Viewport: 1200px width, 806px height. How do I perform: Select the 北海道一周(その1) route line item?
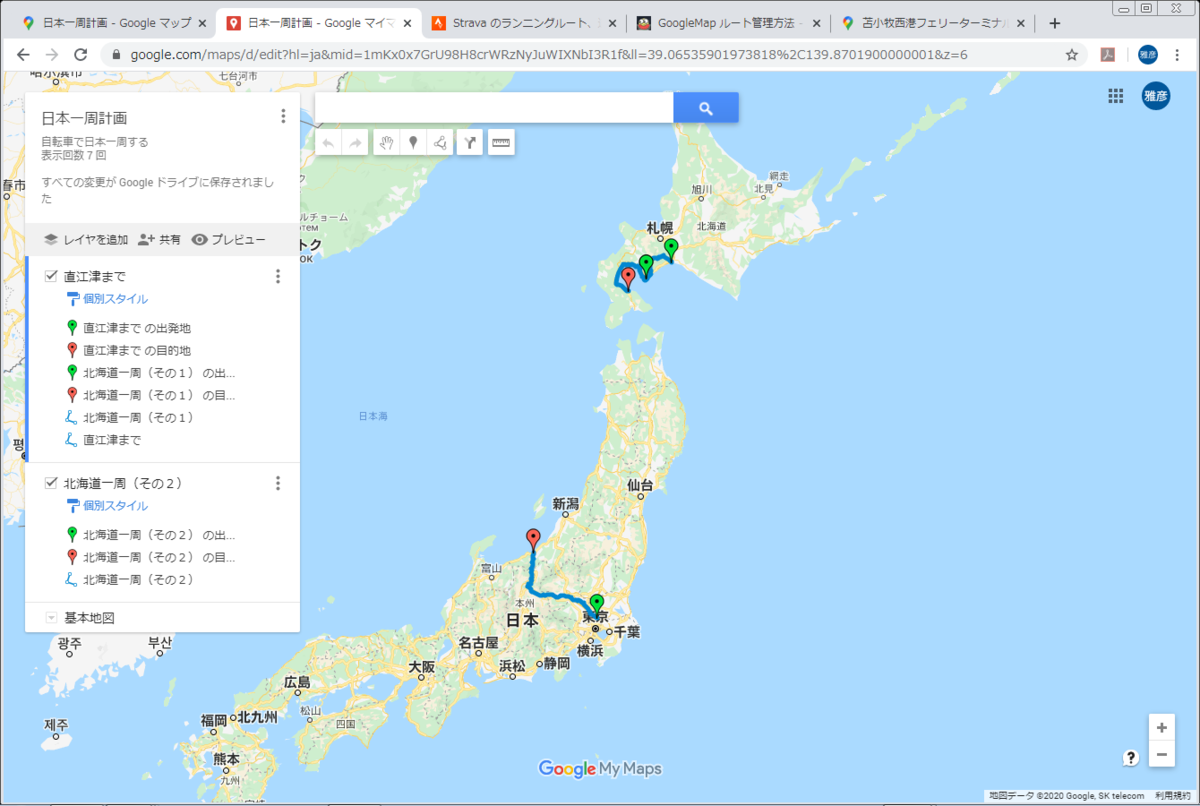pos(138,417)
